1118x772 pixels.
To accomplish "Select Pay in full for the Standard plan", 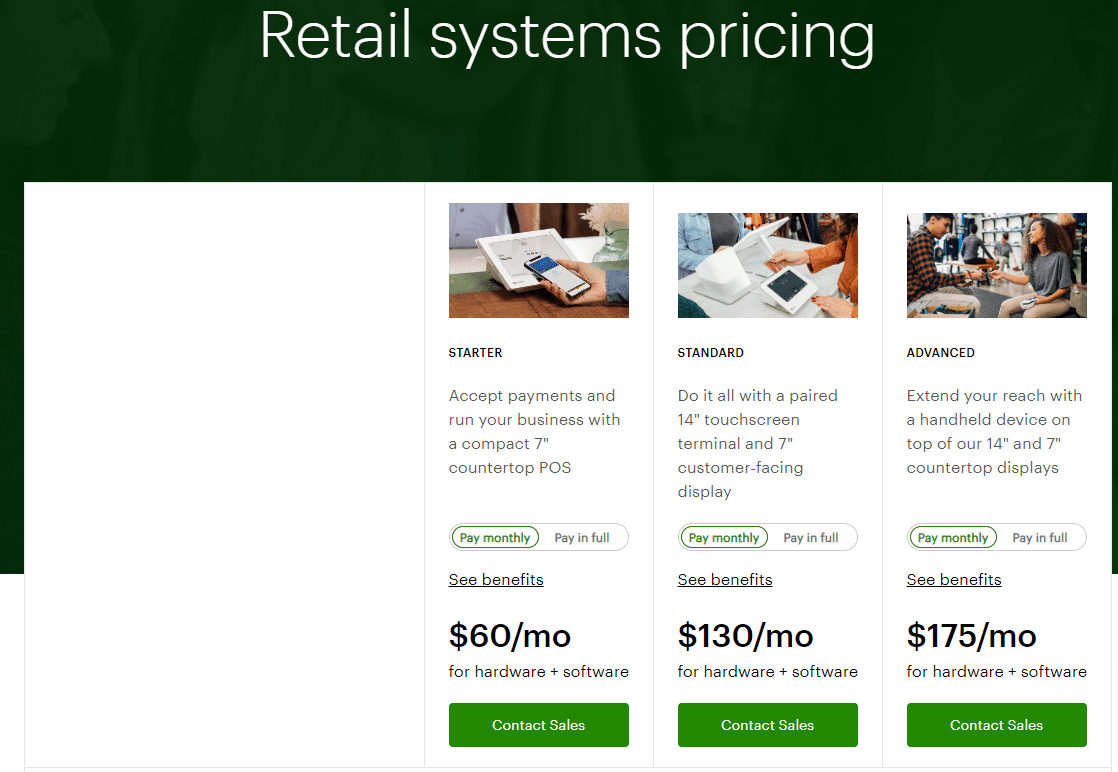I will [x=813, y=537].
